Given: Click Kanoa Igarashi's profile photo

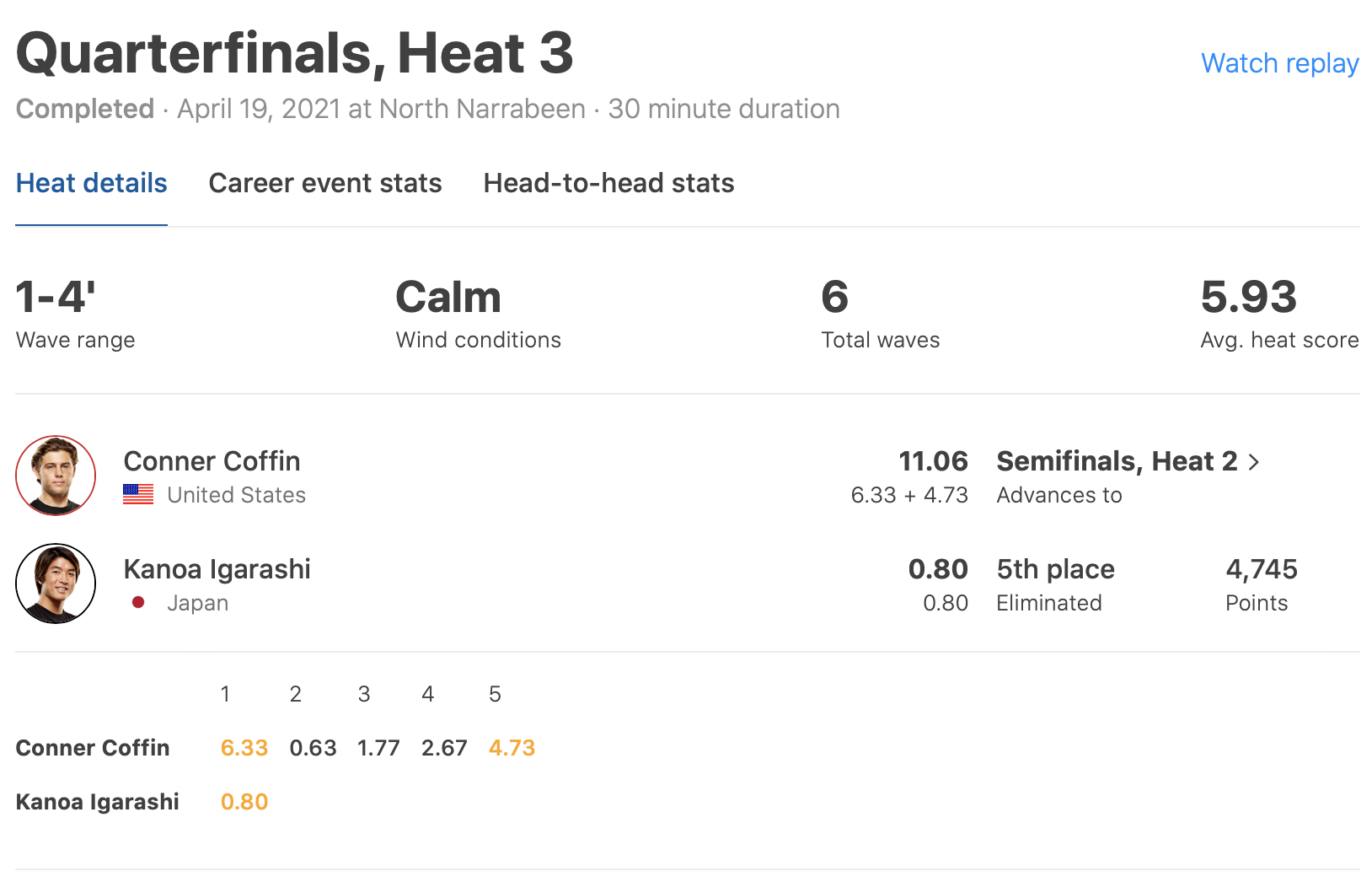Looking at the screenshot, I should tap(56, 584).
